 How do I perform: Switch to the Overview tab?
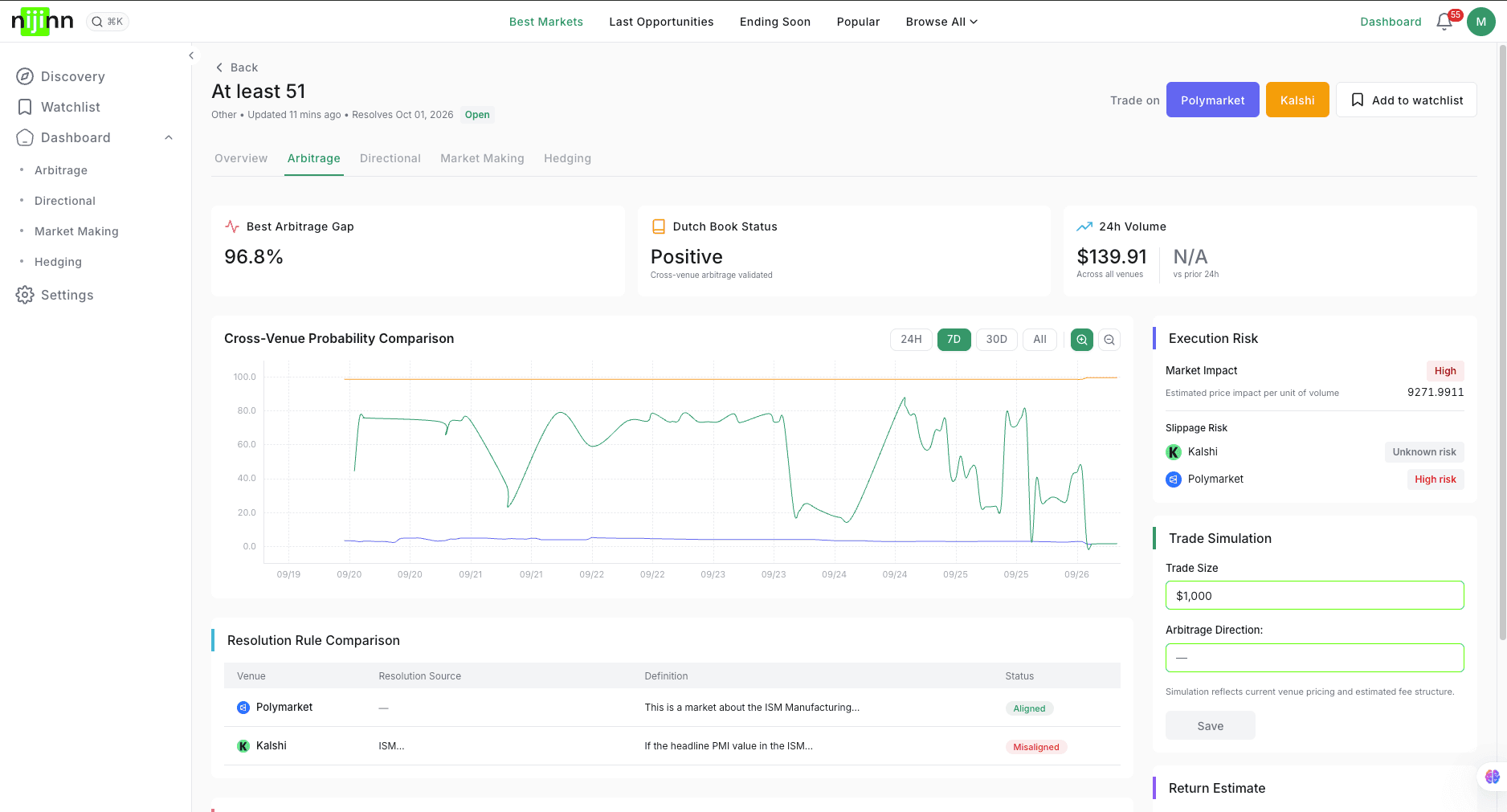pyautogui.click(x=241, y=158)
